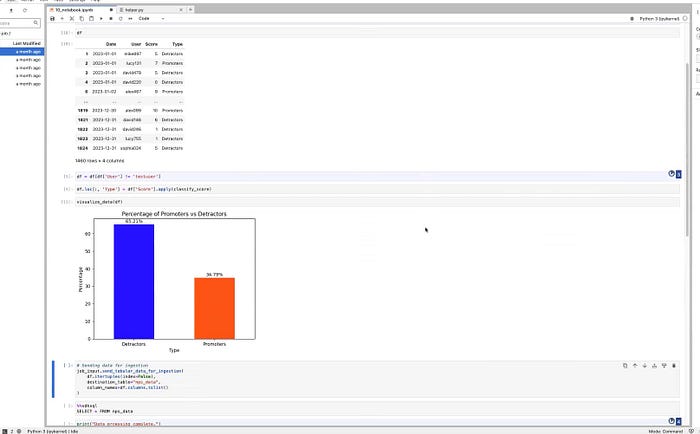Click the SELECT * FROM nps_data cell
700x434 pixels.
point(377,409)
